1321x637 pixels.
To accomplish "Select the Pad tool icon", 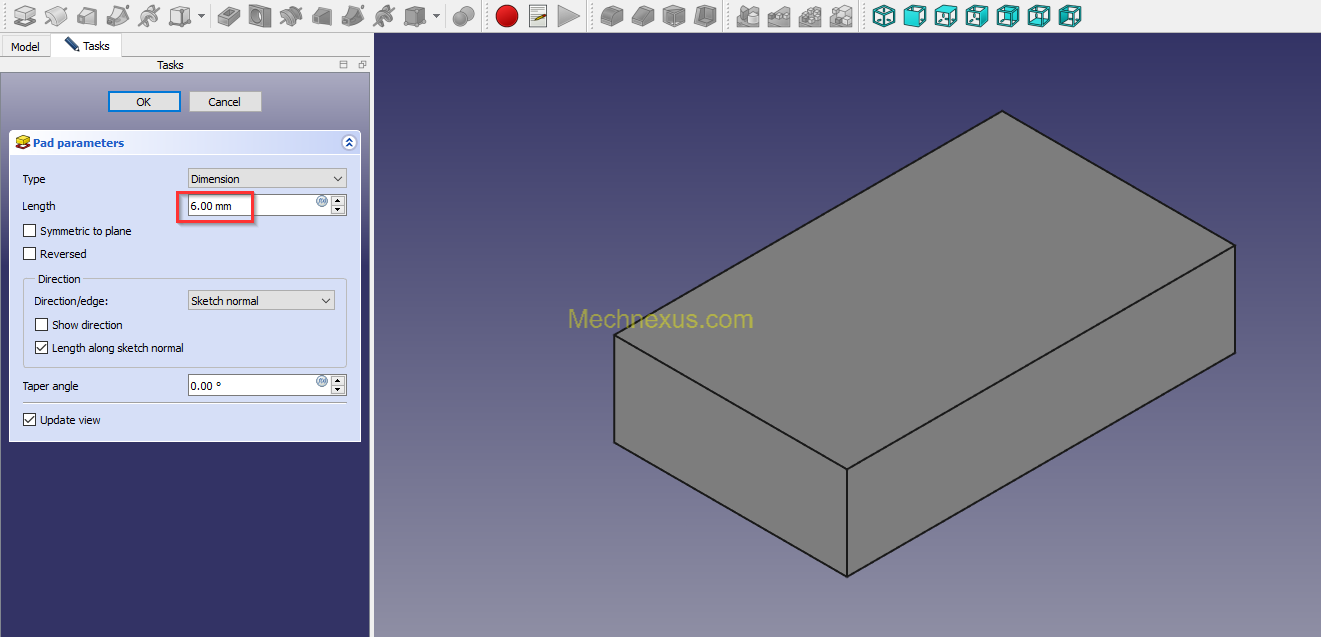I will [24, 16].
